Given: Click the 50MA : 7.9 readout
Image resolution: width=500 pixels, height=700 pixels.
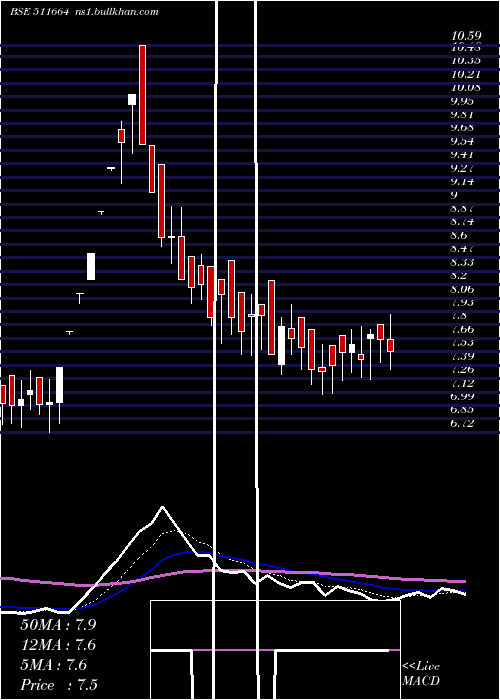Looking at the screenshot, I should 58,625.
